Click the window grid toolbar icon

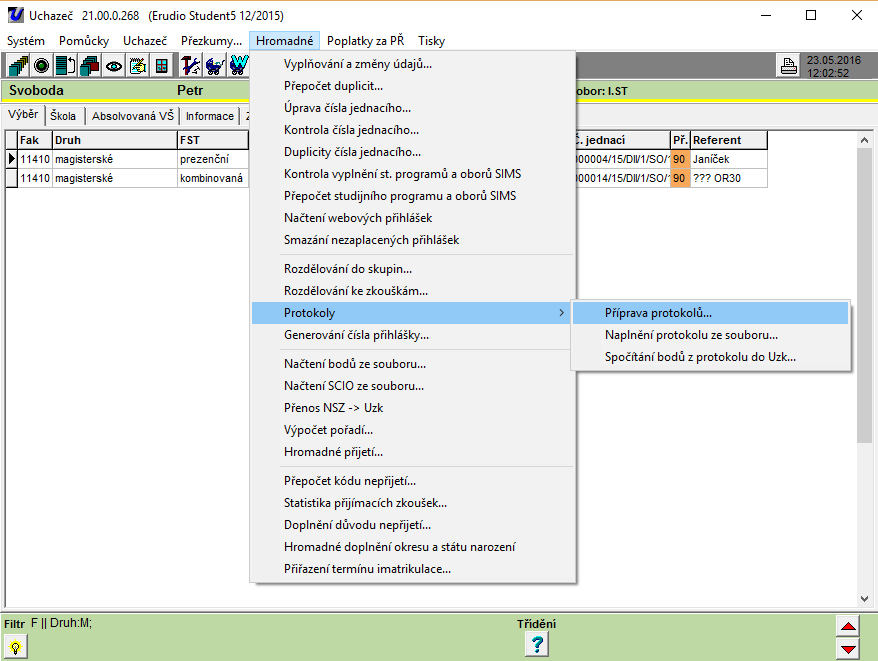[162, 66]
